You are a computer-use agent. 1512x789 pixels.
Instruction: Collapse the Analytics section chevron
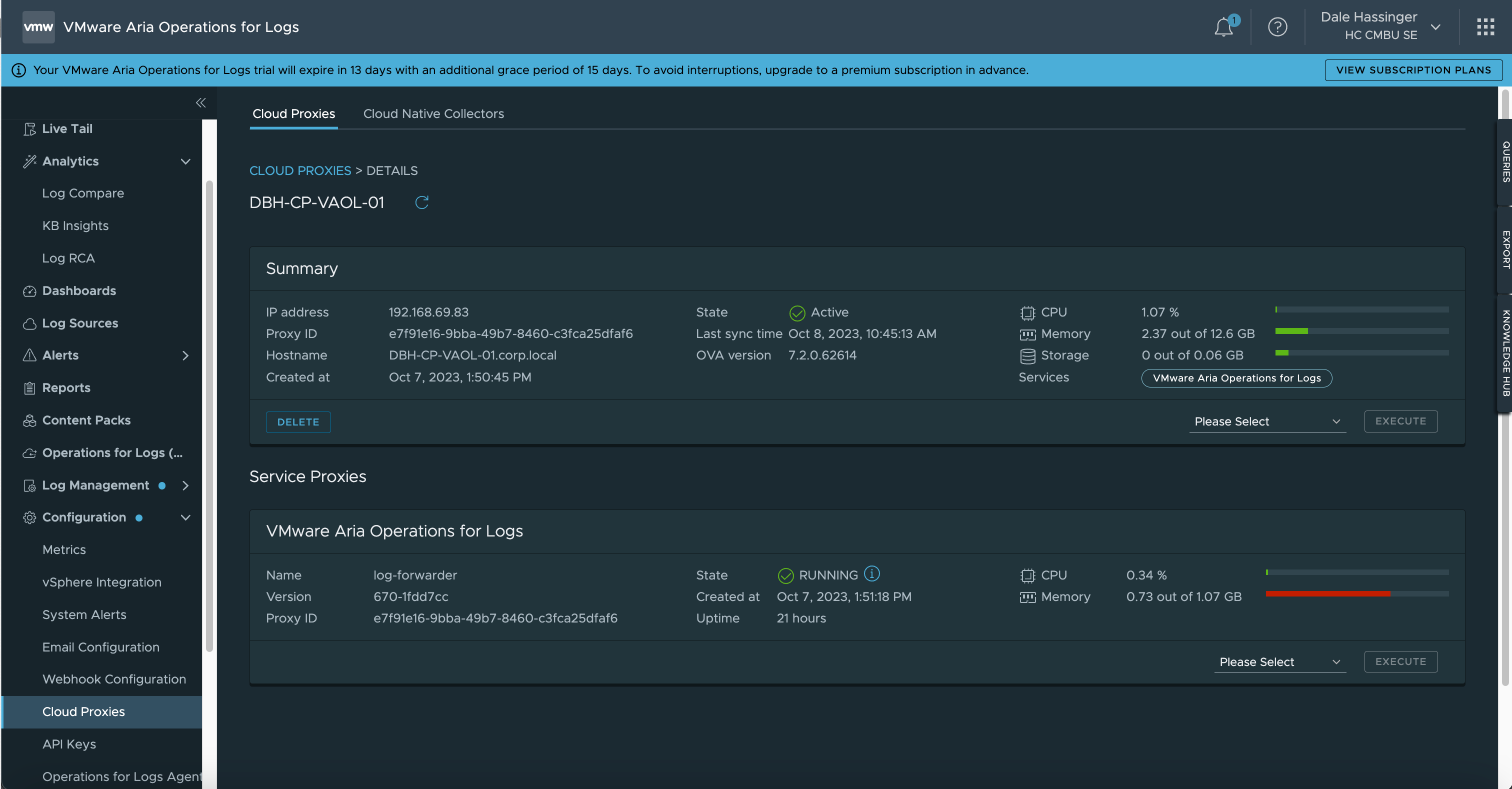tap(185, 161)
